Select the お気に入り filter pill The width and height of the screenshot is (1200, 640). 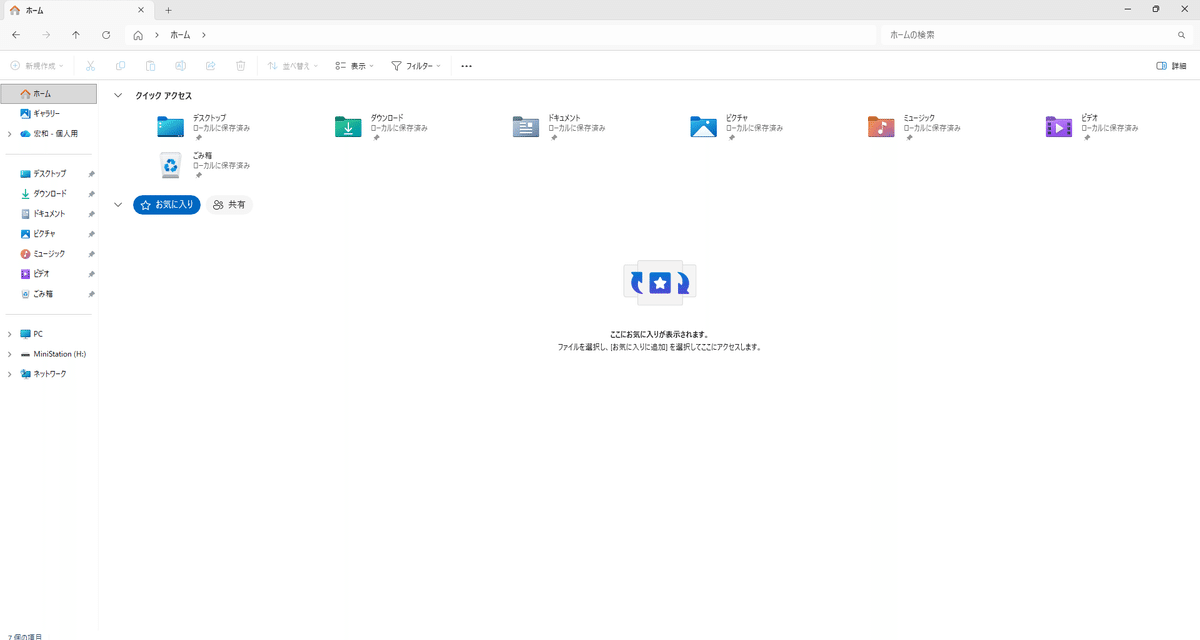[x=166, y=204]
